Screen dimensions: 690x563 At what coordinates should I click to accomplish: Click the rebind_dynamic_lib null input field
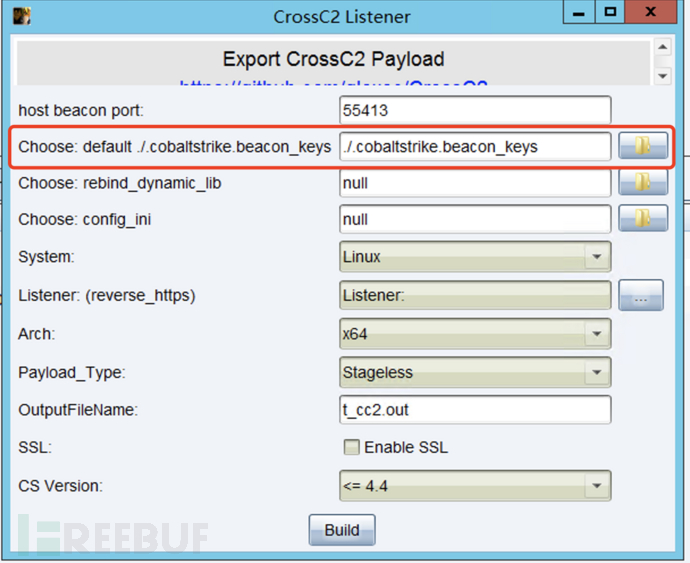tap(475, 183)
